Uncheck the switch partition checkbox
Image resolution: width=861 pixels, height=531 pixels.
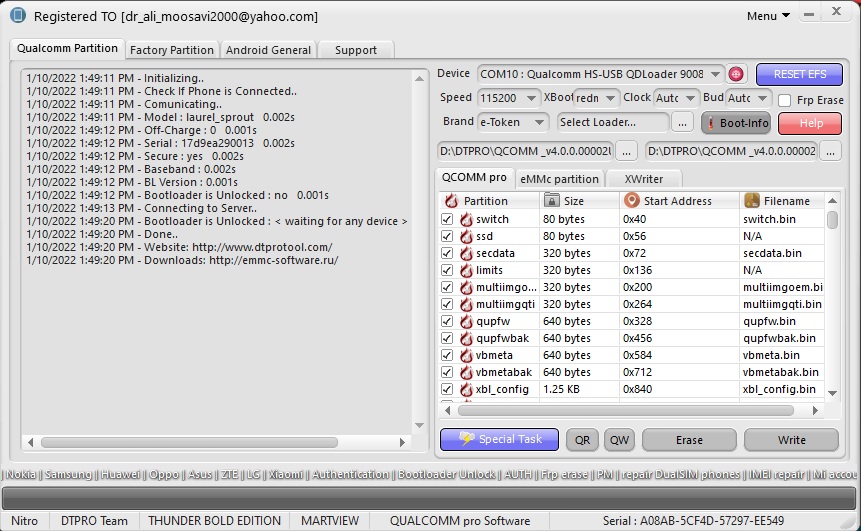click(x=447, y=219)
